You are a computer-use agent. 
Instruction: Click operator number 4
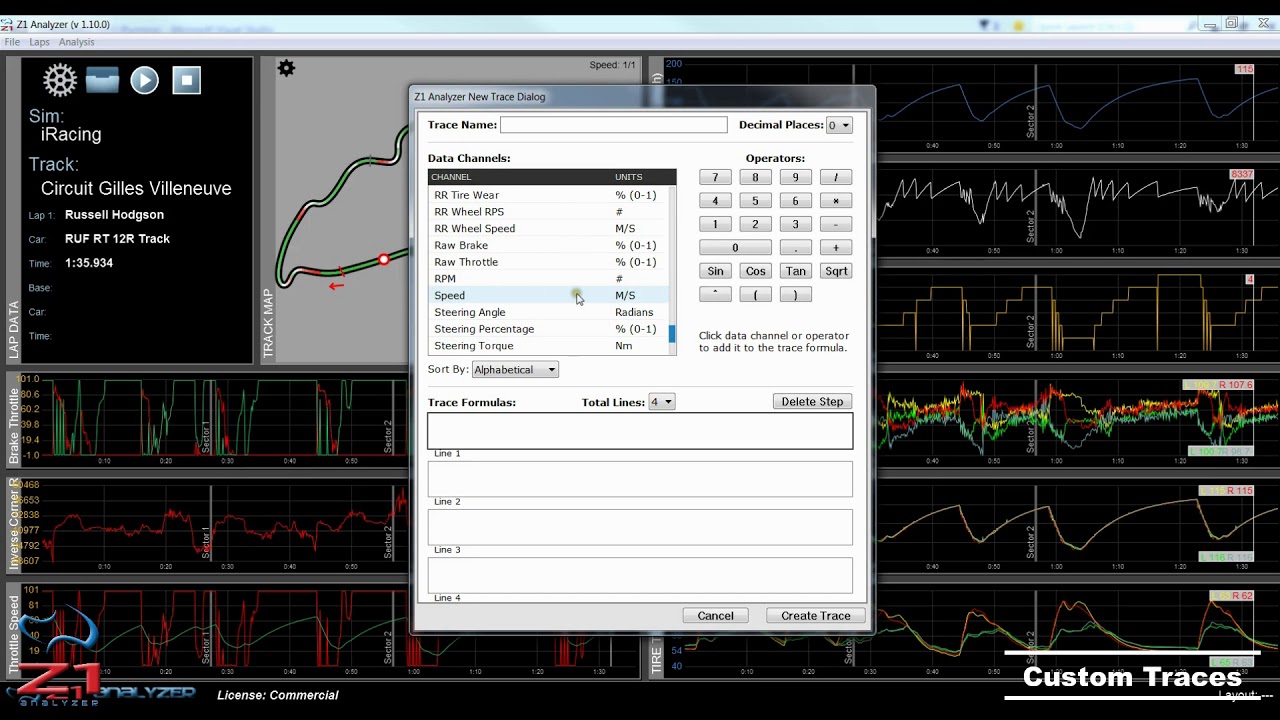(x=715, y=201)
